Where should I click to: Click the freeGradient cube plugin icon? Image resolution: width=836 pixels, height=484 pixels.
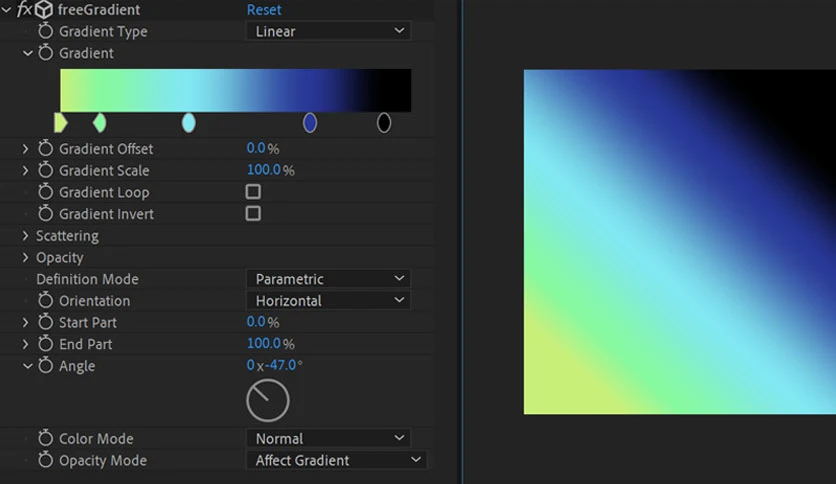[44, 9]
